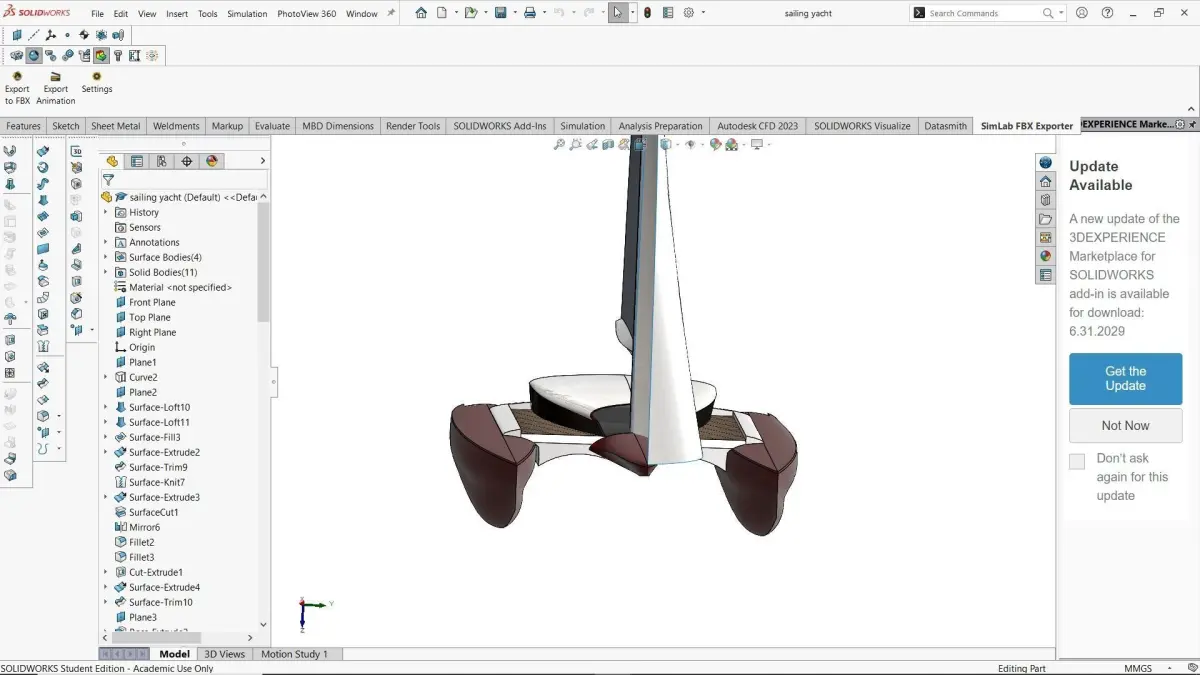Click the filter funnel icon in tree
Image resolution: width=1200 pixels, height=675 pixels.
(x=108, y=180)
